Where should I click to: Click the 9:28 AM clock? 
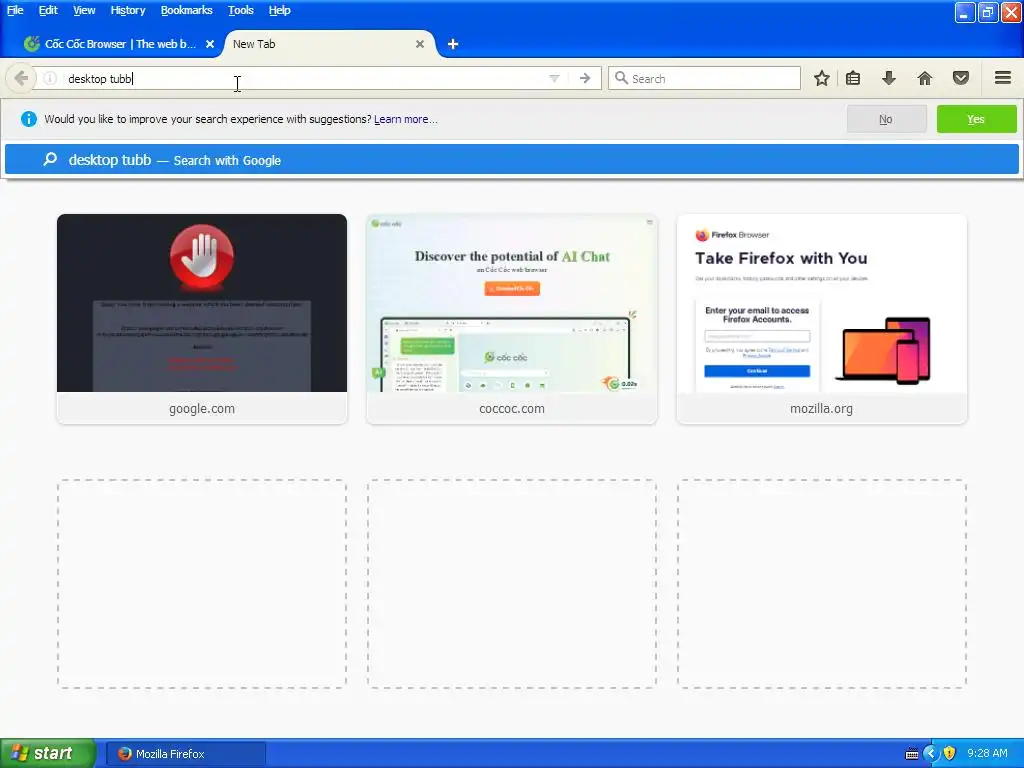[x=987, y=754]
